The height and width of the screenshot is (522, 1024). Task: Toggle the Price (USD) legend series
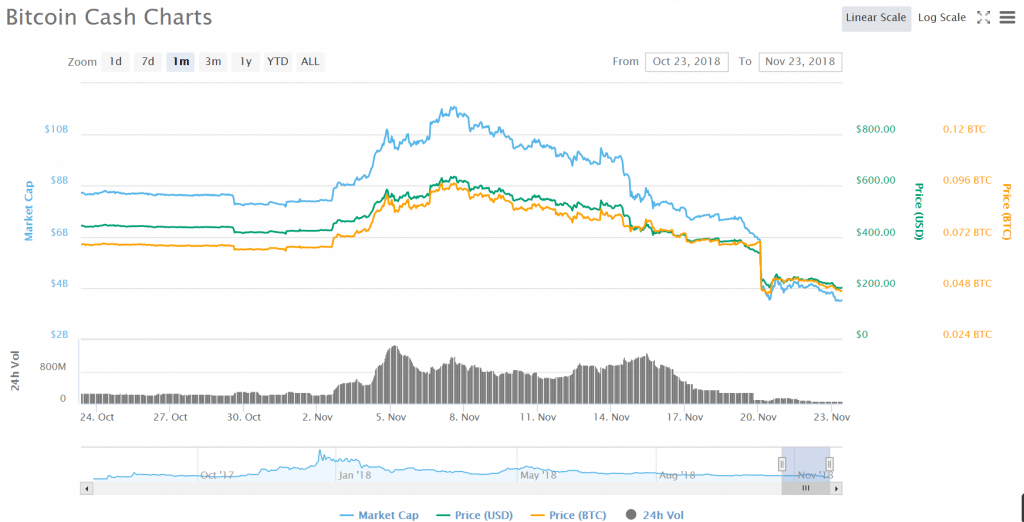[476, 515]
